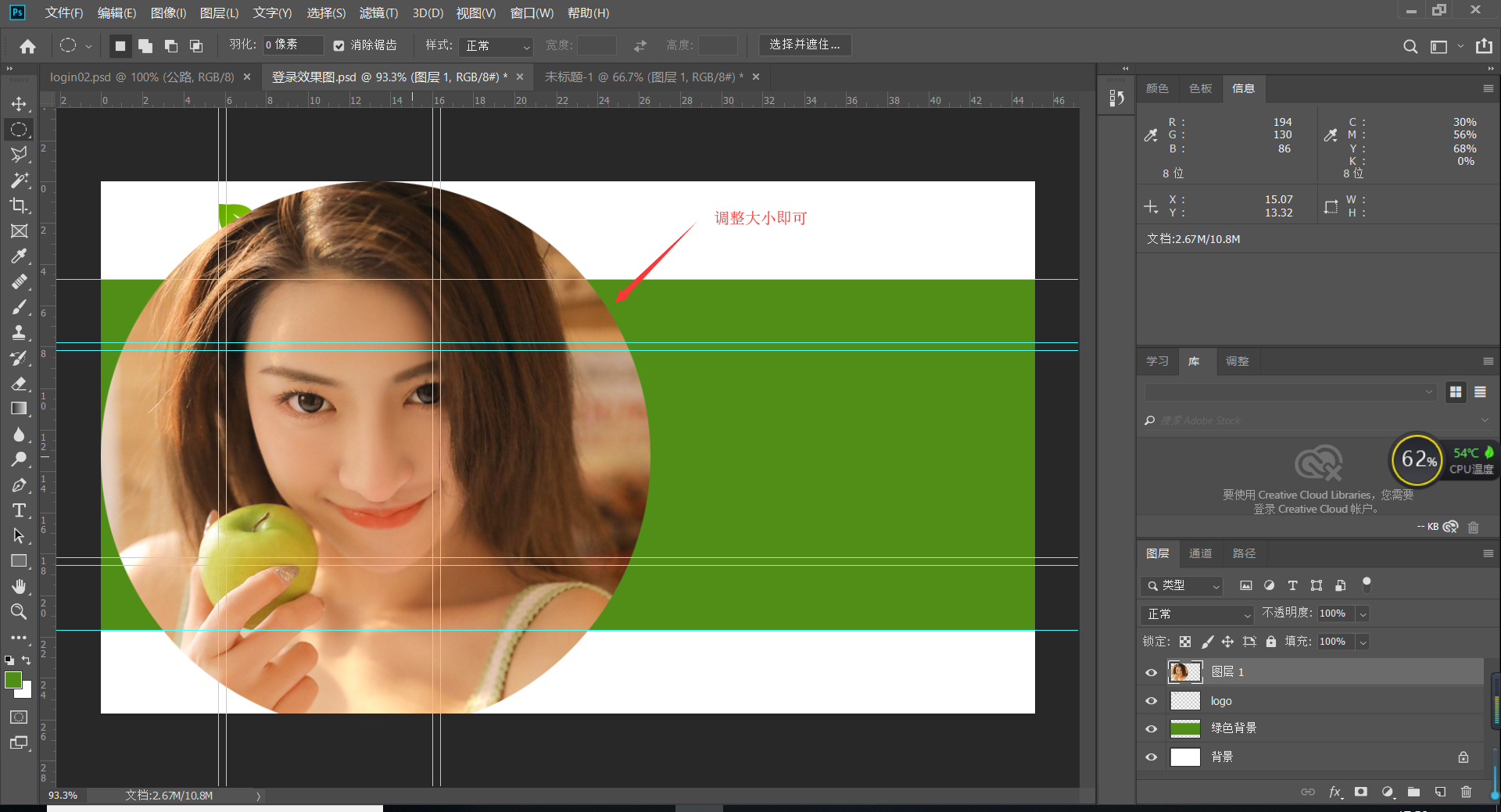This screenshot has width=1501, height=812.
Task: Select the Frame tool
Action: tap(19, 231)
